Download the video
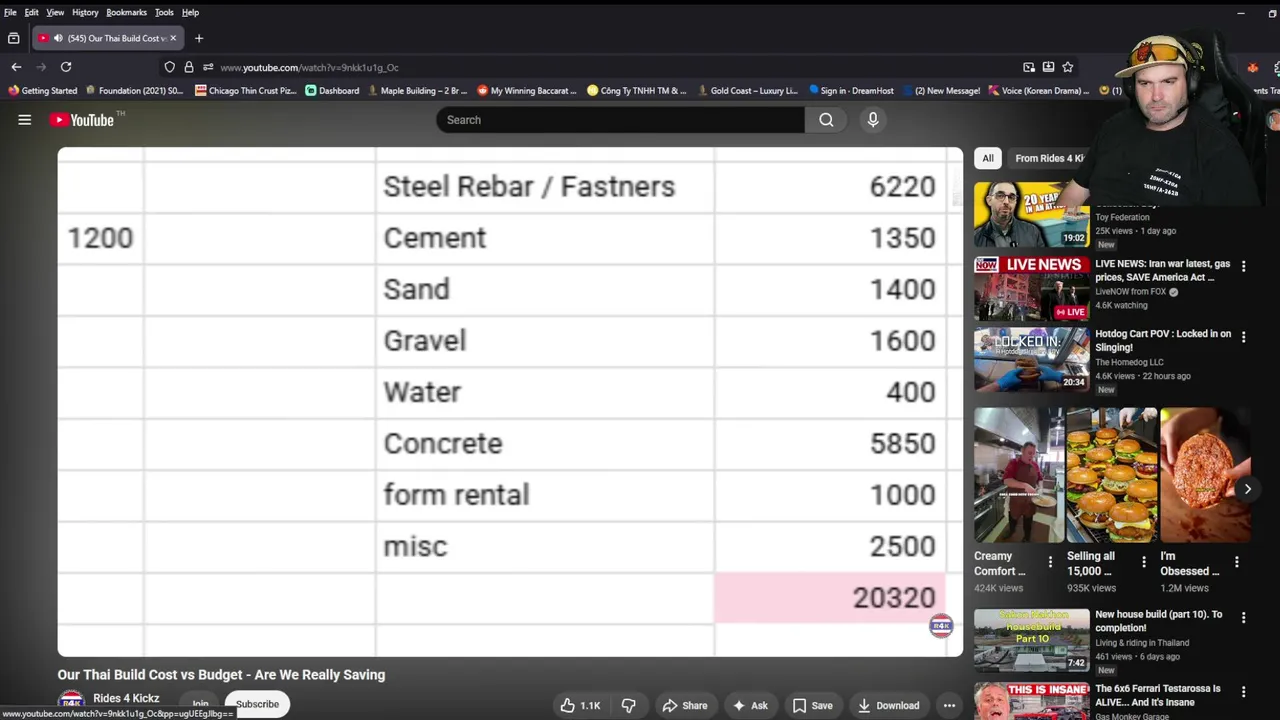 tap(889, 705)
